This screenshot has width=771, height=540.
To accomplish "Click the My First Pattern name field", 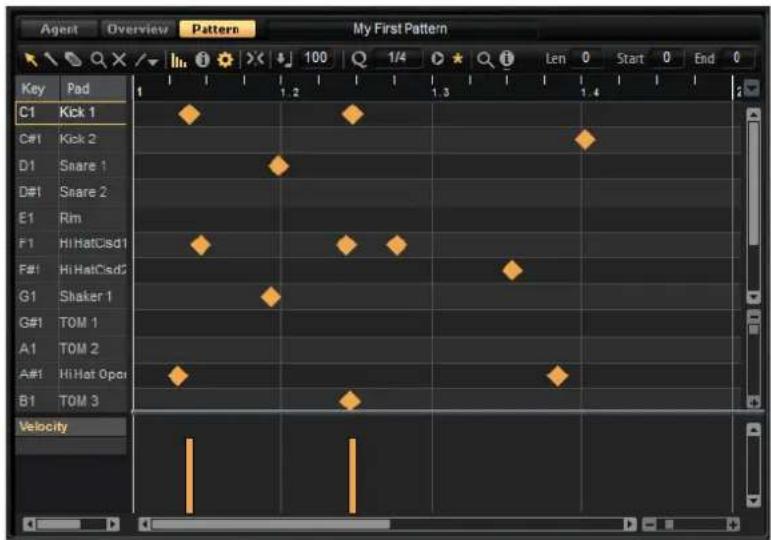I will 400,29.
